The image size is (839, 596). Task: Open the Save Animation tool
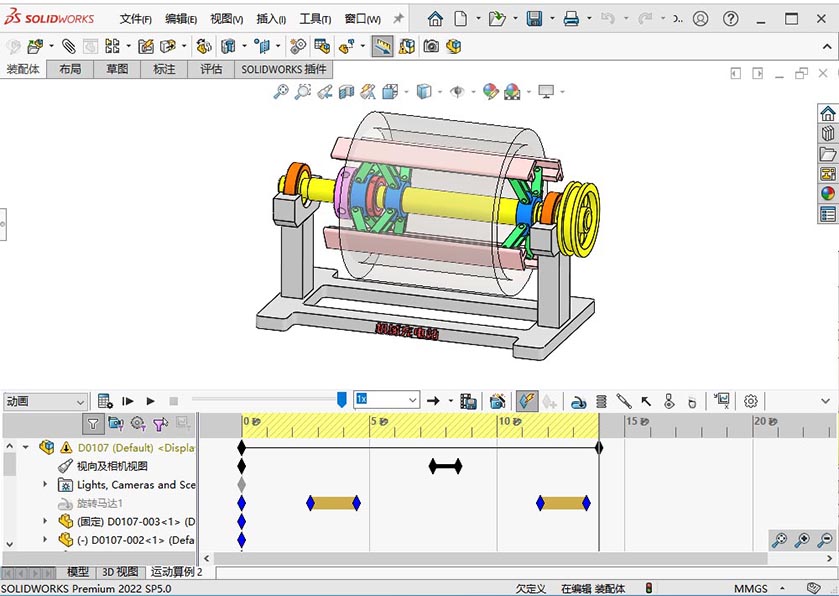pos(467,401)
